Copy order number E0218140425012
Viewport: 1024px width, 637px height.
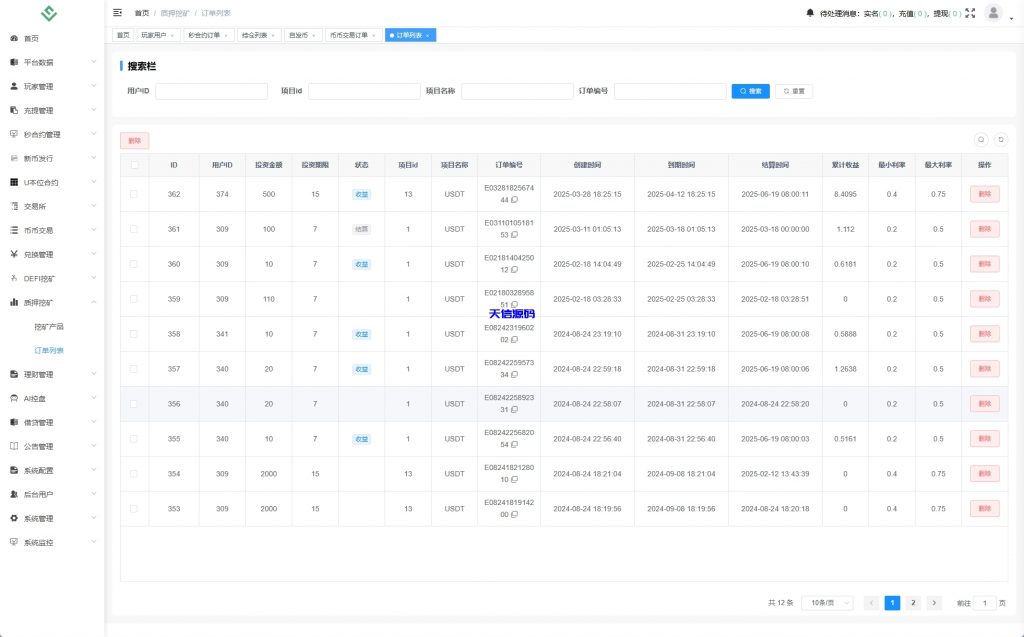tap(515, 270)
